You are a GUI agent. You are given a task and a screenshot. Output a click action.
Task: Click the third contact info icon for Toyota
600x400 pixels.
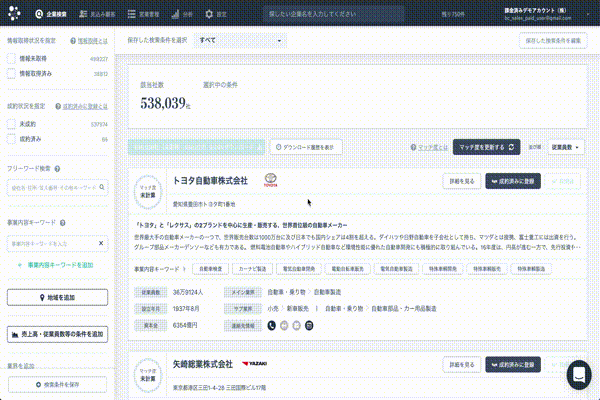click(297, 325)
